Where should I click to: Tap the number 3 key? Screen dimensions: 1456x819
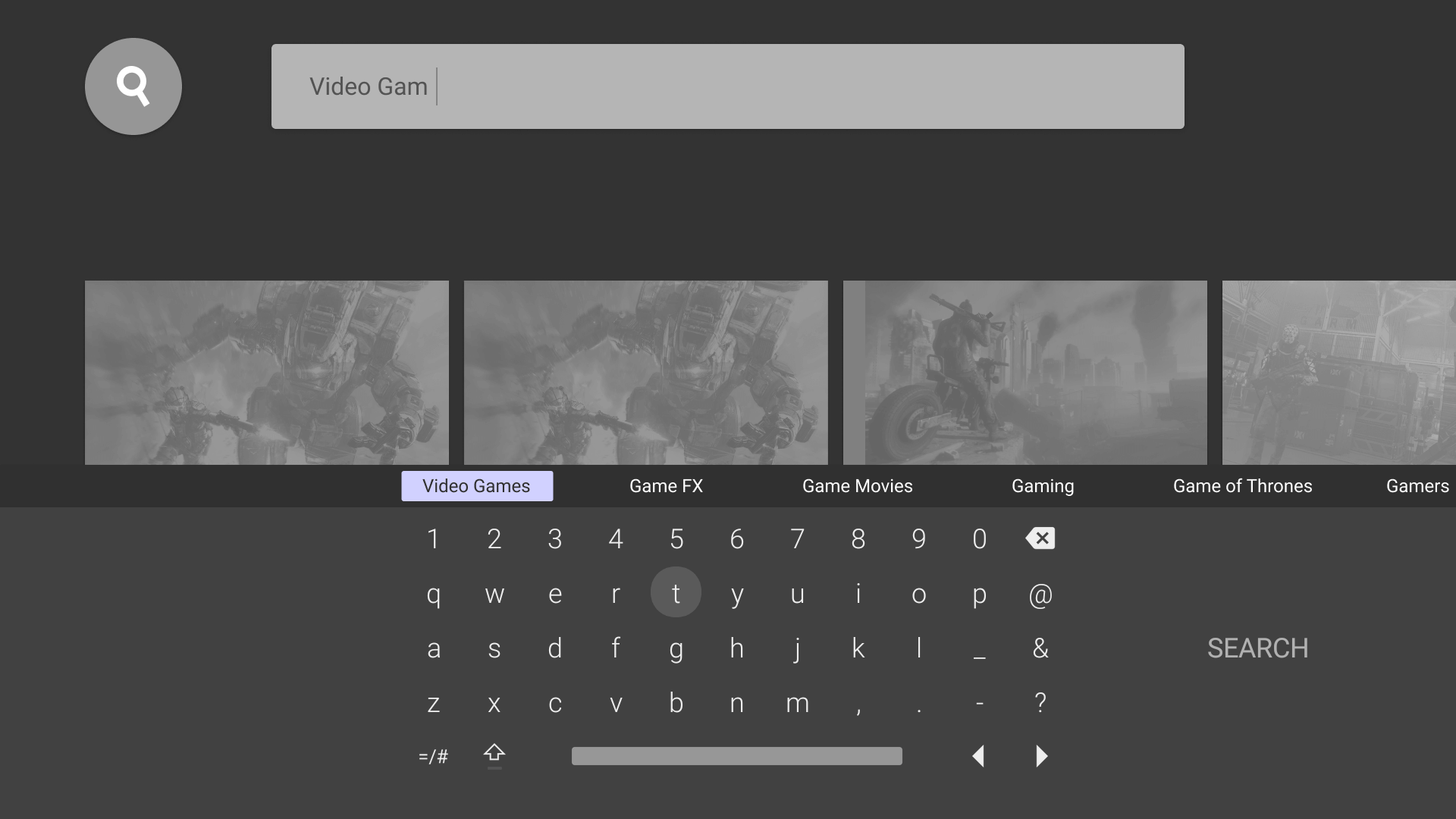click(x=555, y=539)
